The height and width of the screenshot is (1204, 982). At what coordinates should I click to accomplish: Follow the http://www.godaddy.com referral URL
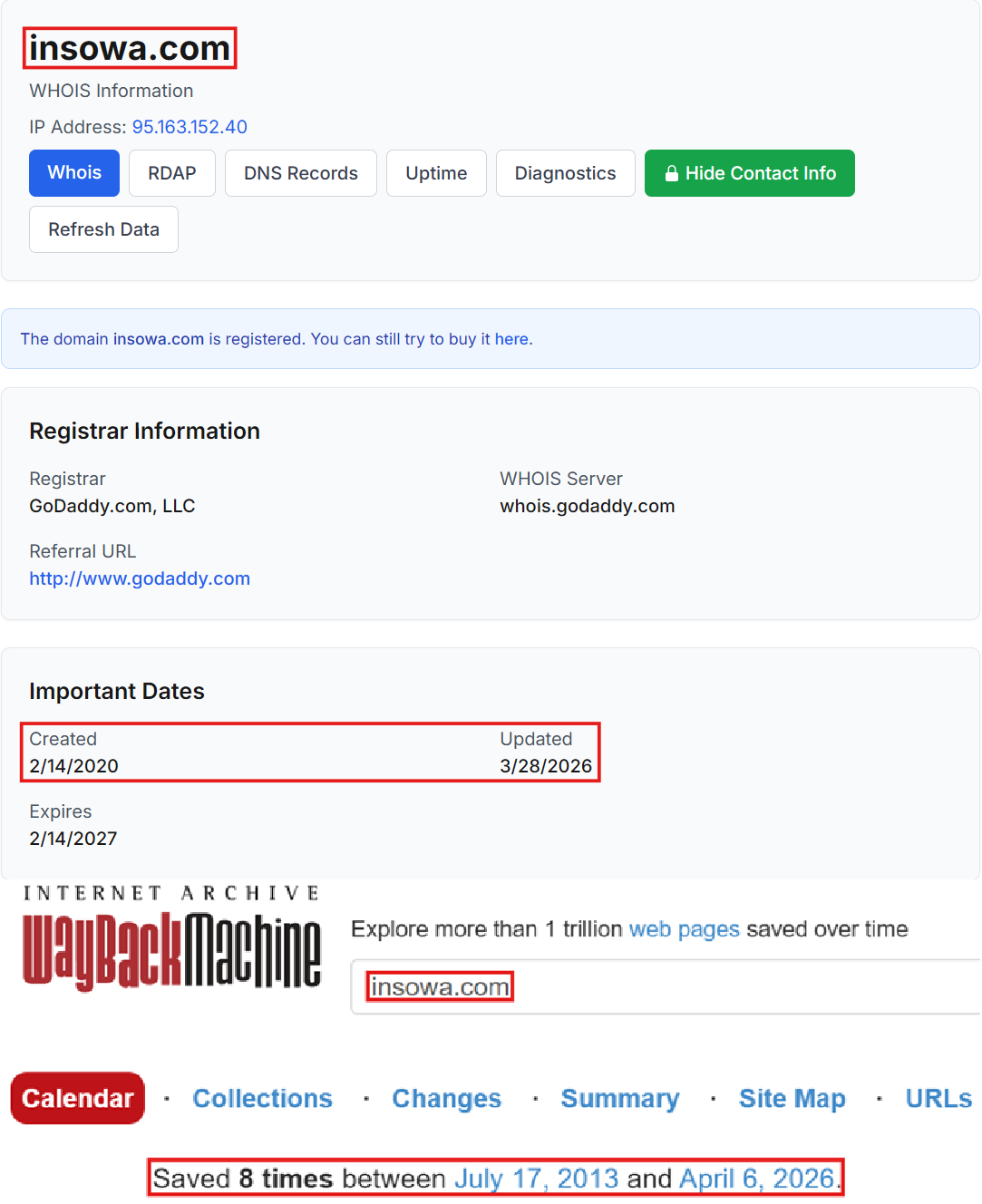pyautogui.click(x=140, y=578)
